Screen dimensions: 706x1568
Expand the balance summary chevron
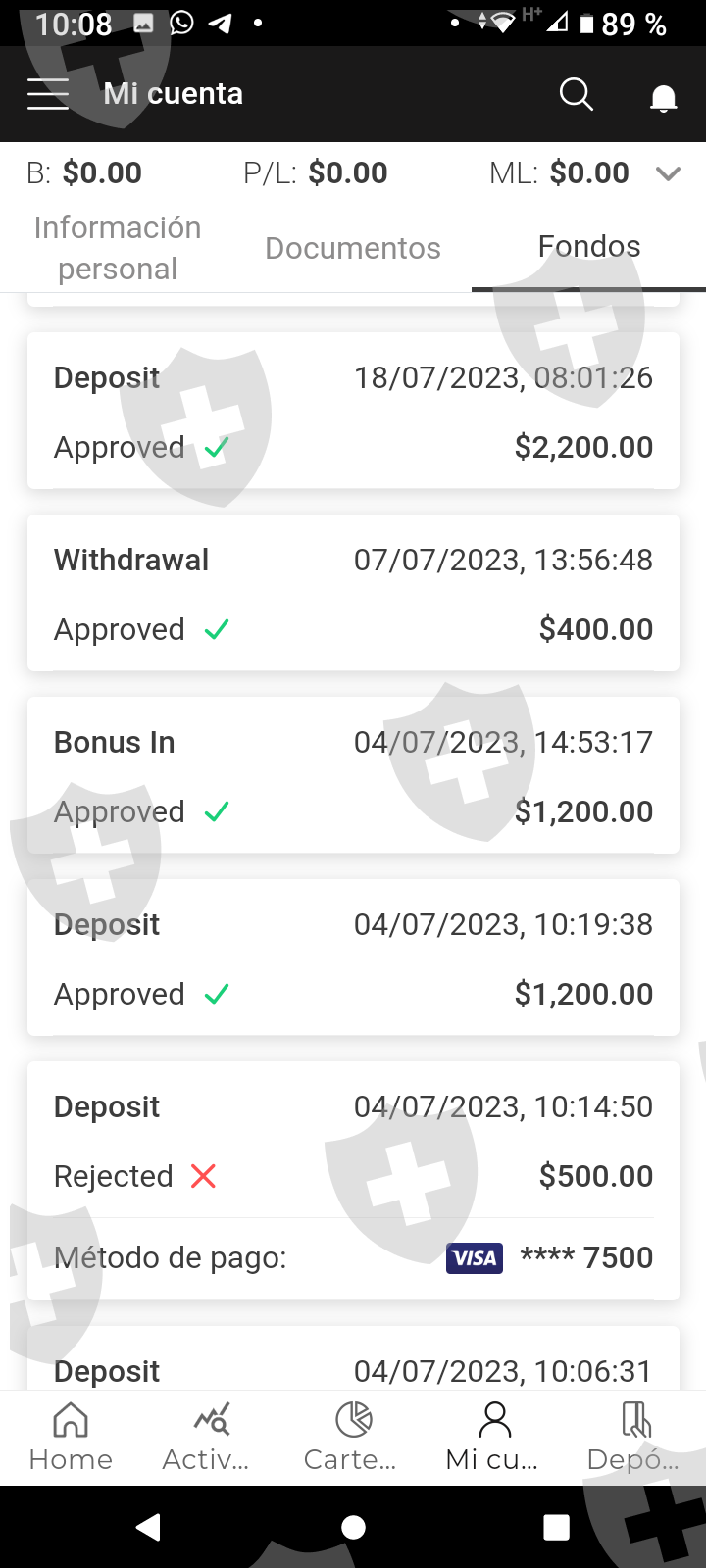[x=668, y=173]
